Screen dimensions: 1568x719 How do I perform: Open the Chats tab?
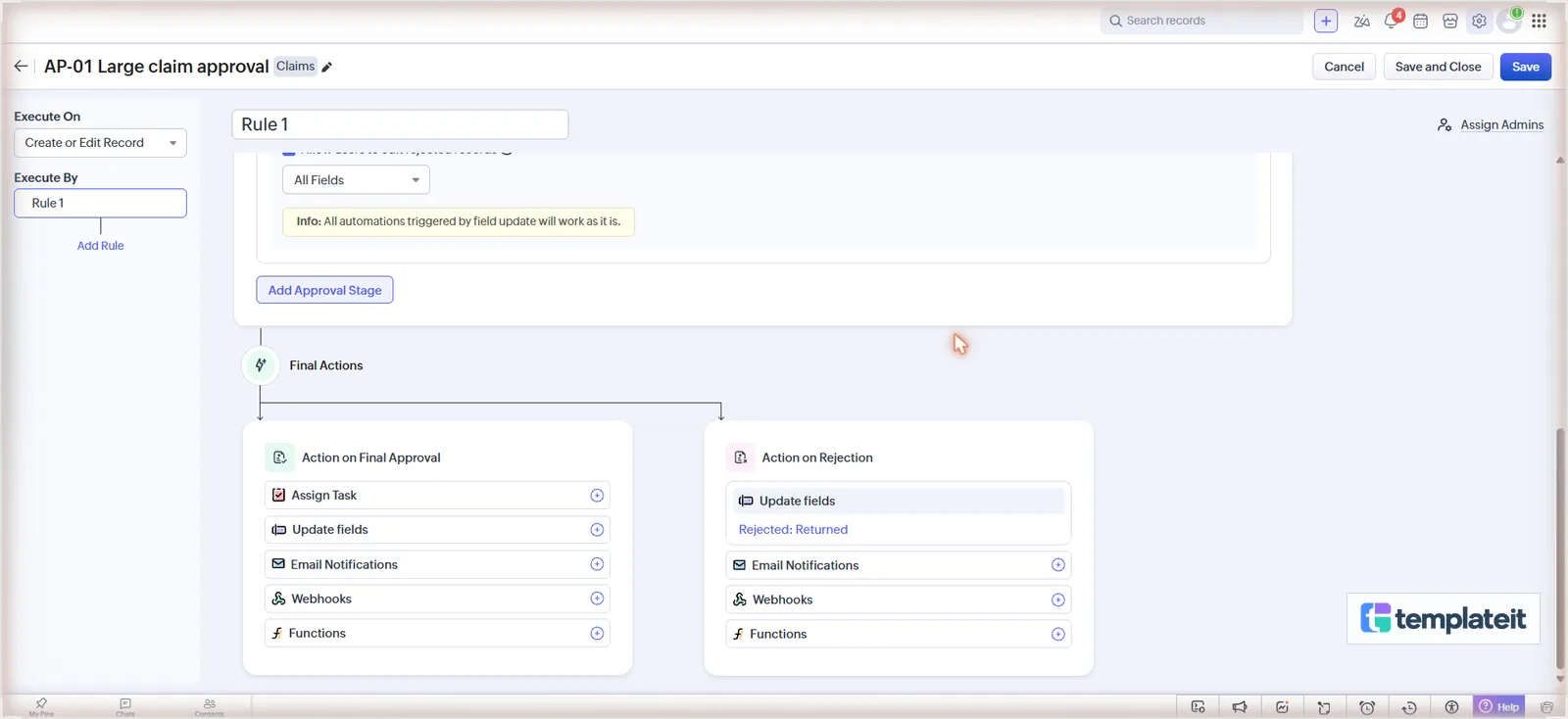tap(125, 707)
